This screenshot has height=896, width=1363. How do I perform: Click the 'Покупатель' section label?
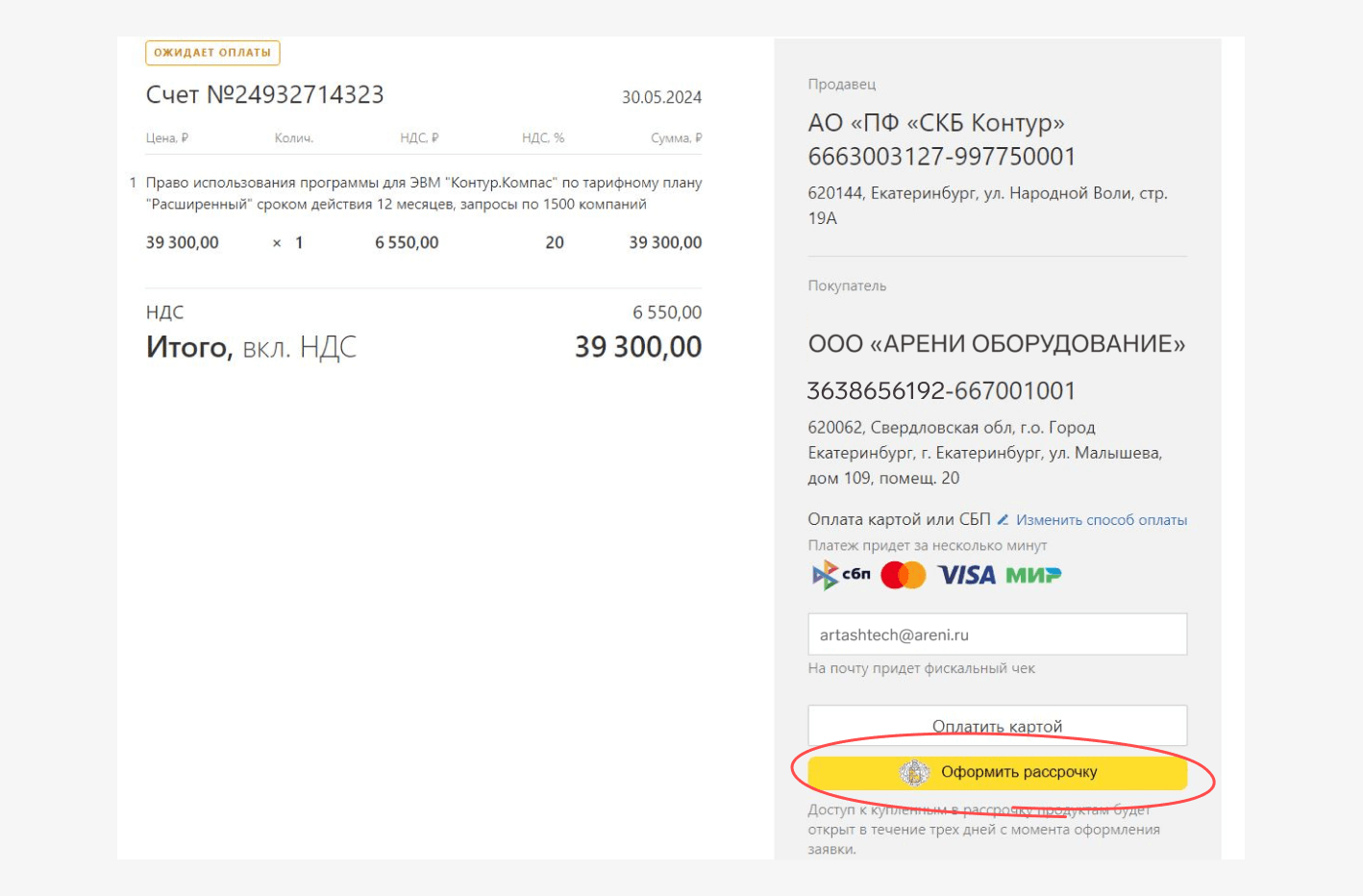pyautogui.click(x=847, y=286)
